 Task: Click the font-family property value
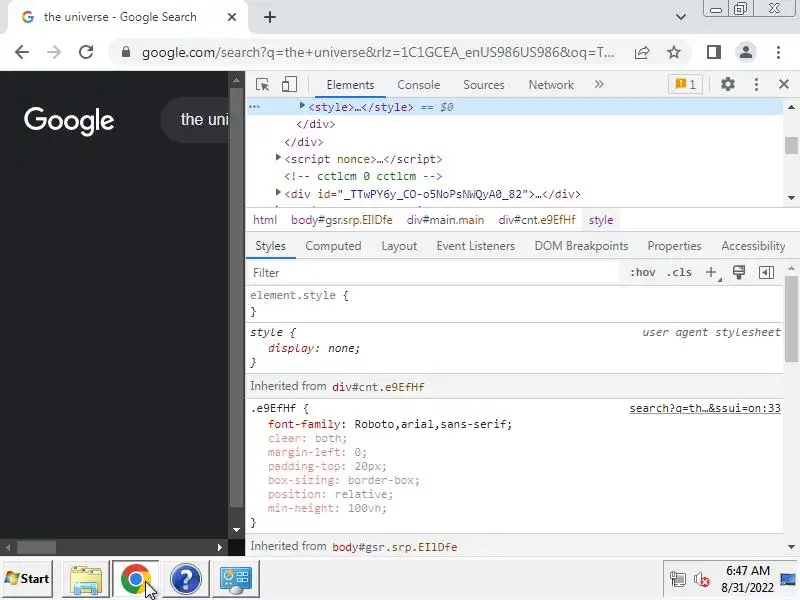click(433, 424)
